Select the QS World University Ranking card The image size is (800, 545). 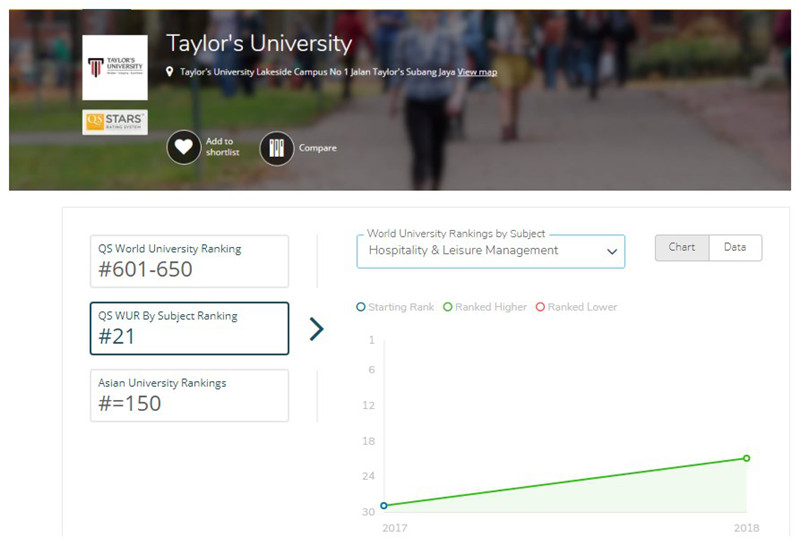pos(189,261)
